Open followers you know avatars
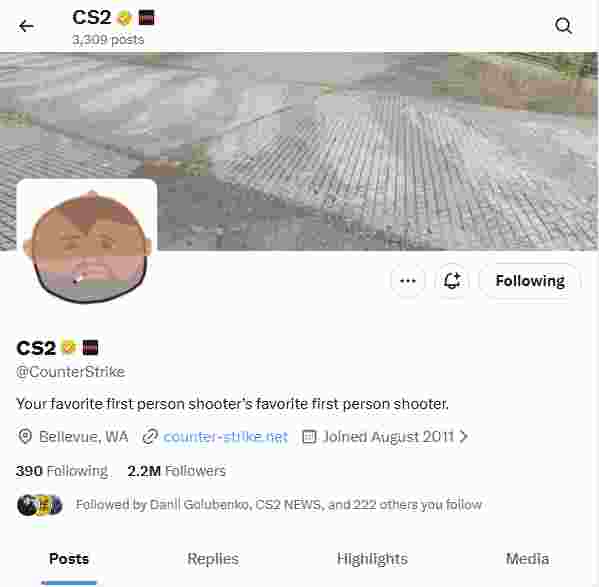The width and height of the screenshot is (599, 587). 40,505
